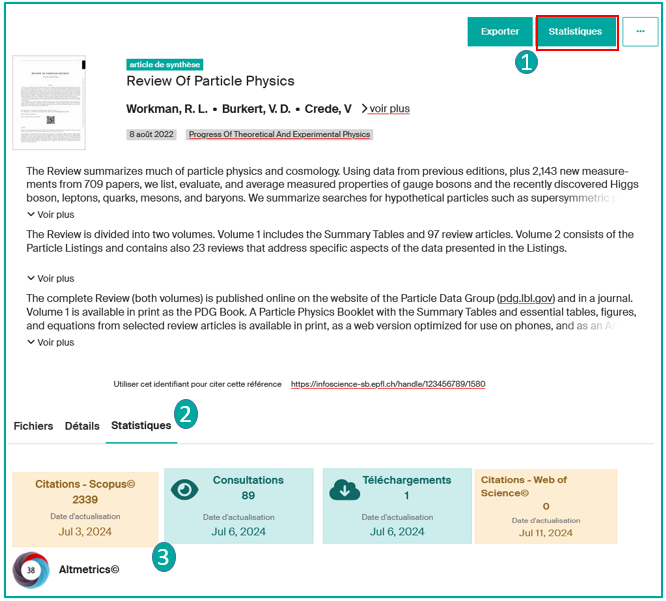Screen dimensions: 666x601
Task: Click the eye icon in Consultations card
Action: [185, 489]
